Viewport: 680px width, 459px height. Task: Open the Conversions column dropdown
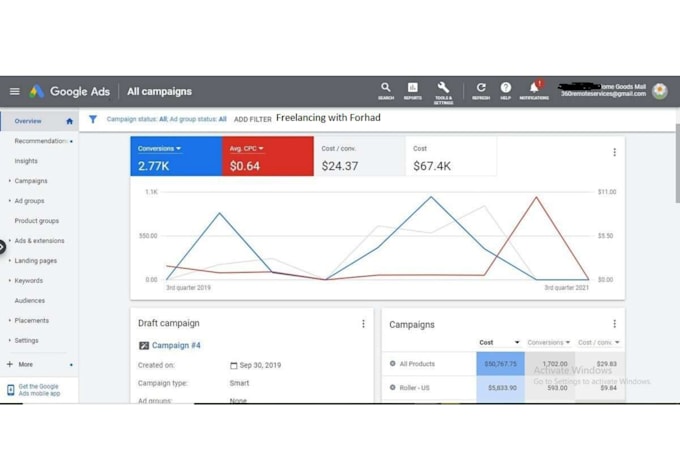click(567, 342)
